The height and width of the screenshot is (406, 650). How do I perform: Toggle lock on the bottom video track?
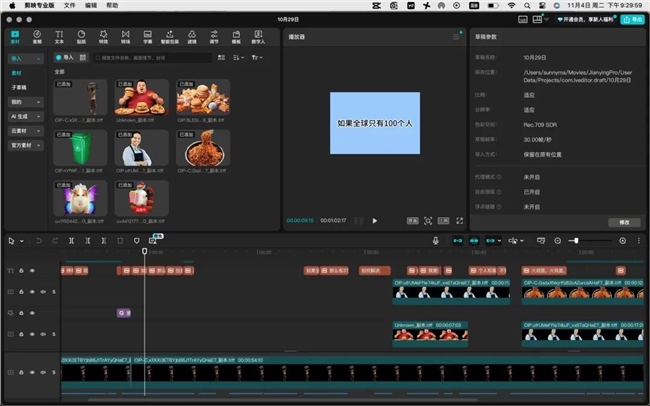pyautogui.click(x=21, y=372)
